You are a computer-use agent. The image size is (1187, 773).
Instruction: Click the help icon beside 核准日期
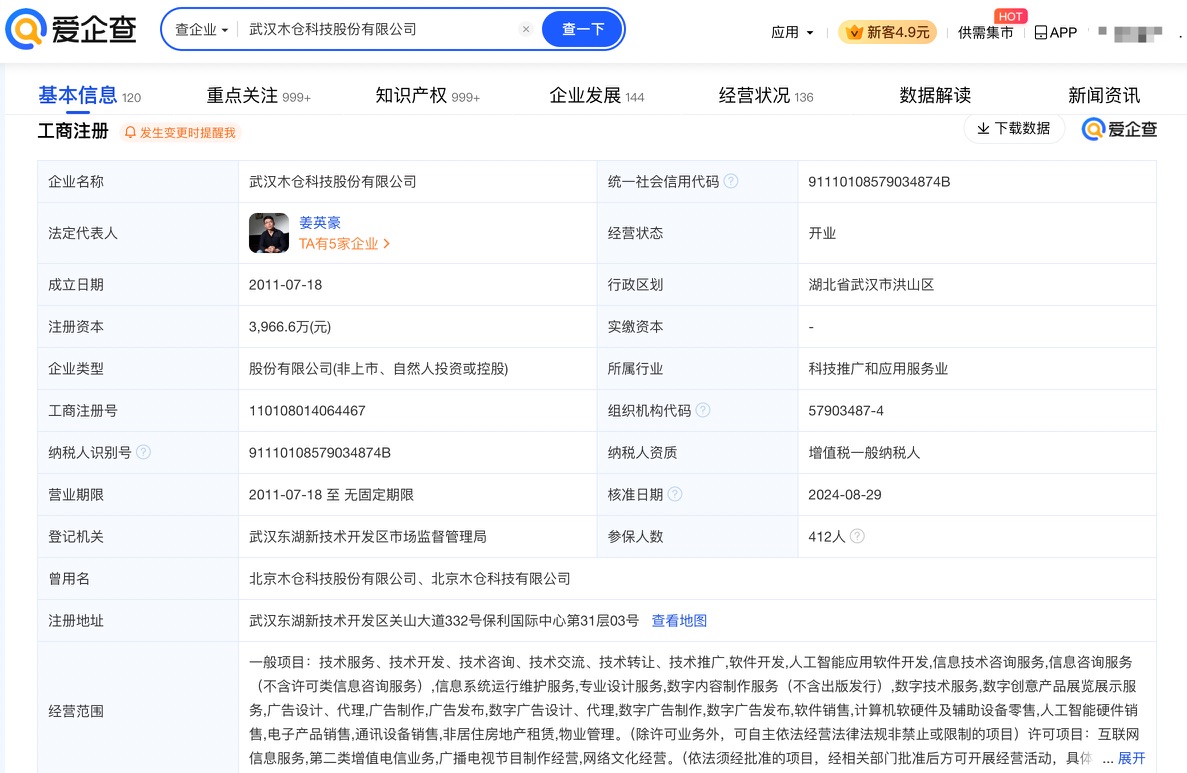(675, 494)
